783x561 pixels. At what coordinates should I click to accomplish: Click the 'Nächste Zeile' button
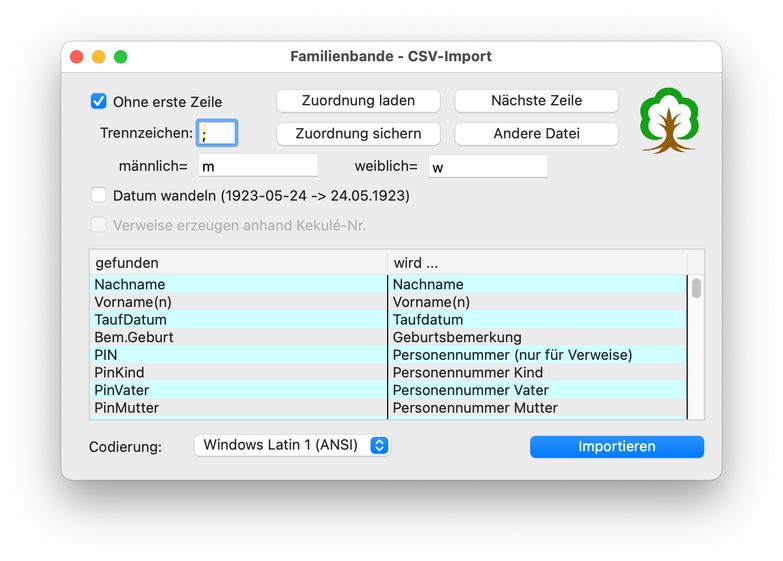tap(536, 101)
